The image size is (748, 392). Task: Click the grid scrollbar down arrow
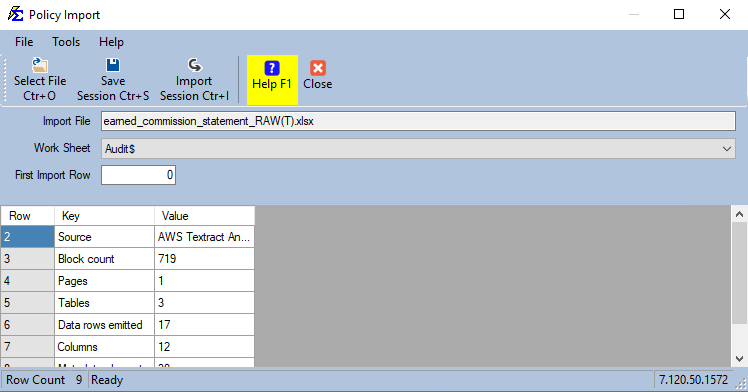point(739,359)
